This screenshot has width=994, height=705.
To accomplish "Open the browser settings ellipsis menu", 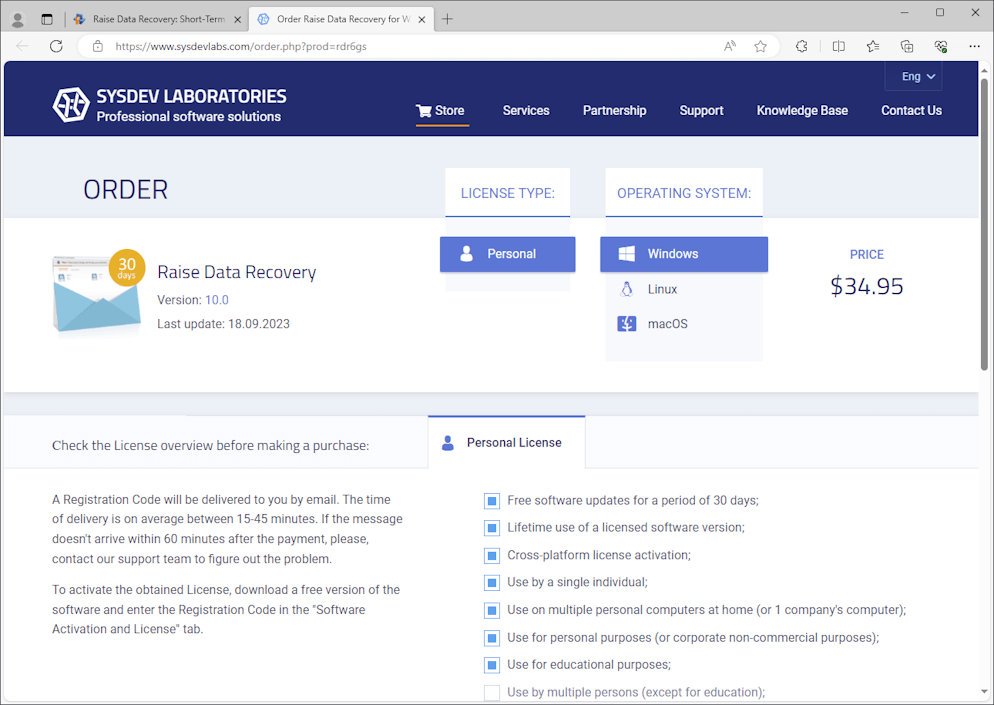I will pos(974,46).
